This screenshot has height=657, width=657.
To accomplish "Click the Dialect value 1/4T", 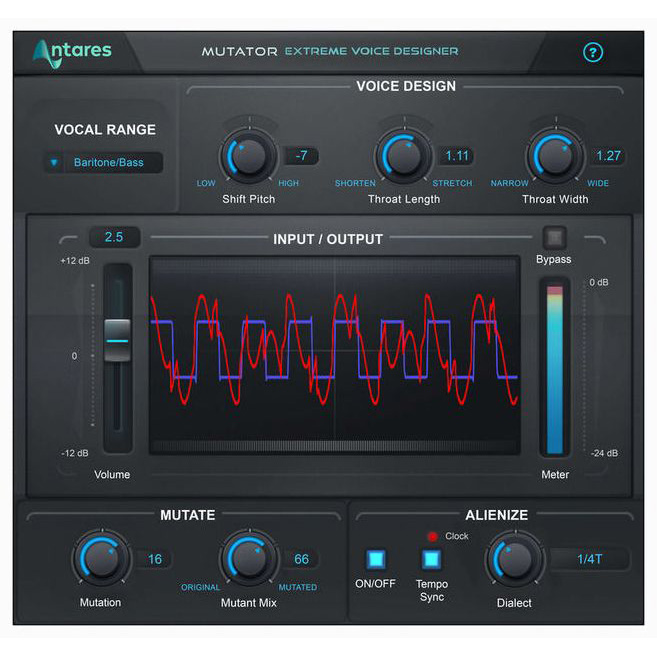I will [x=590, y=559].
